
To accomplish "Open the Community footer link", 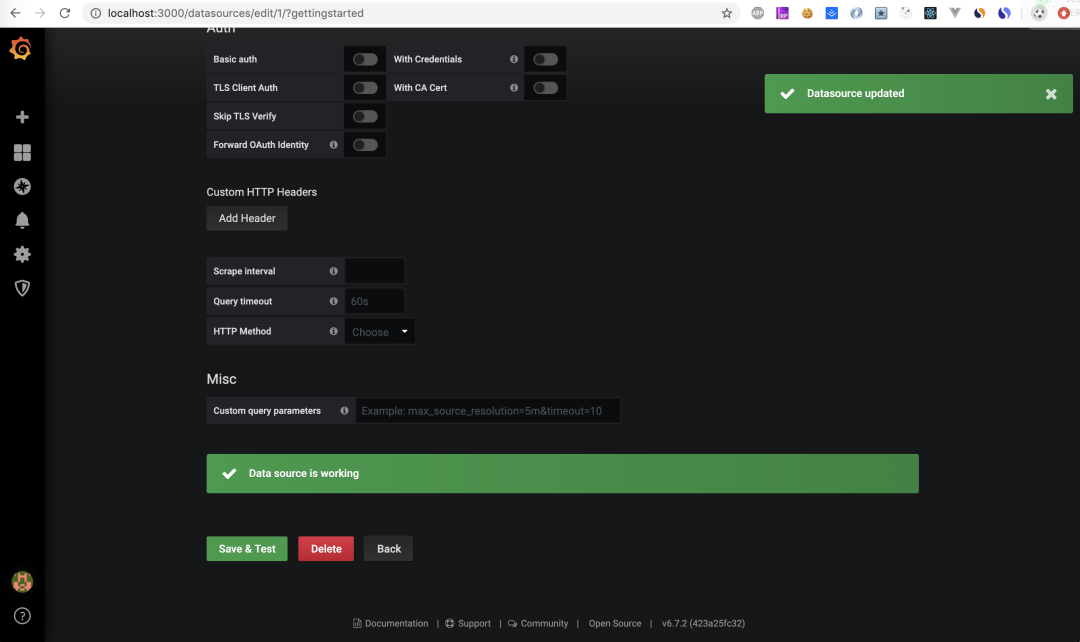I will [x=538, y=623].
